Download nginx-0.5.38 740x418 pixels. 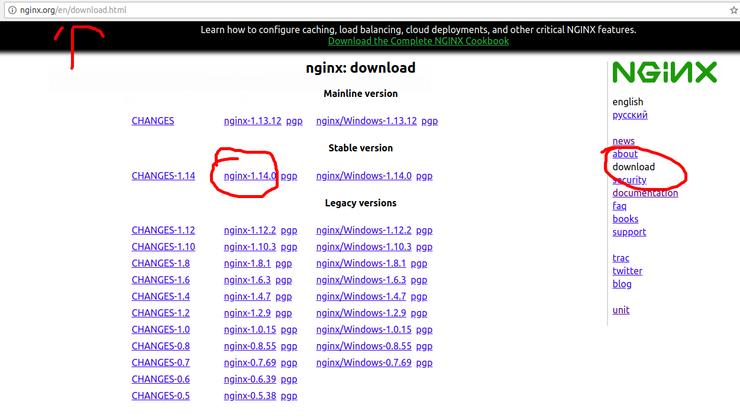250,395
